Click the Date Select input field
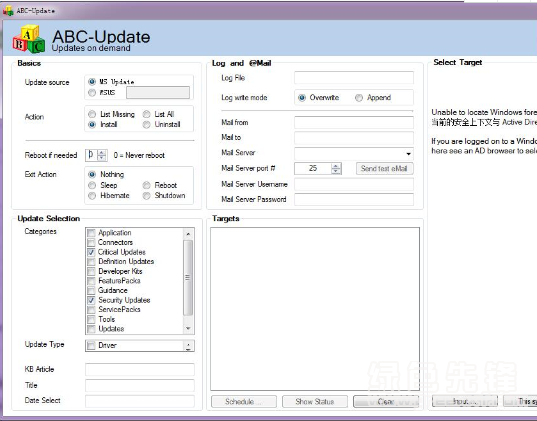The height and width of the screenshot is (421, 537). pos(140,401)
